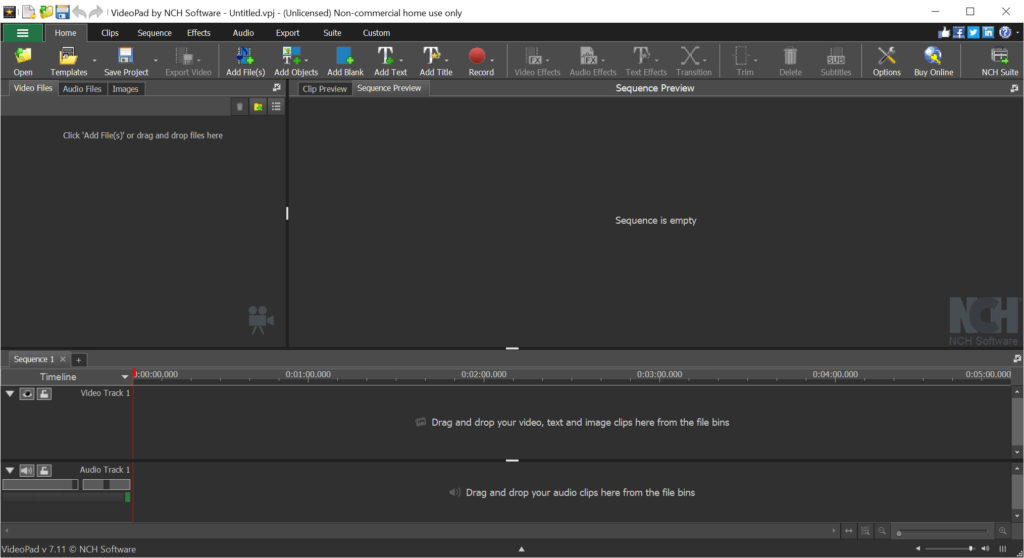This screenshot has width=1024, height=558.
Task: Add a new sequence with plus button
Action: point(78,360)
